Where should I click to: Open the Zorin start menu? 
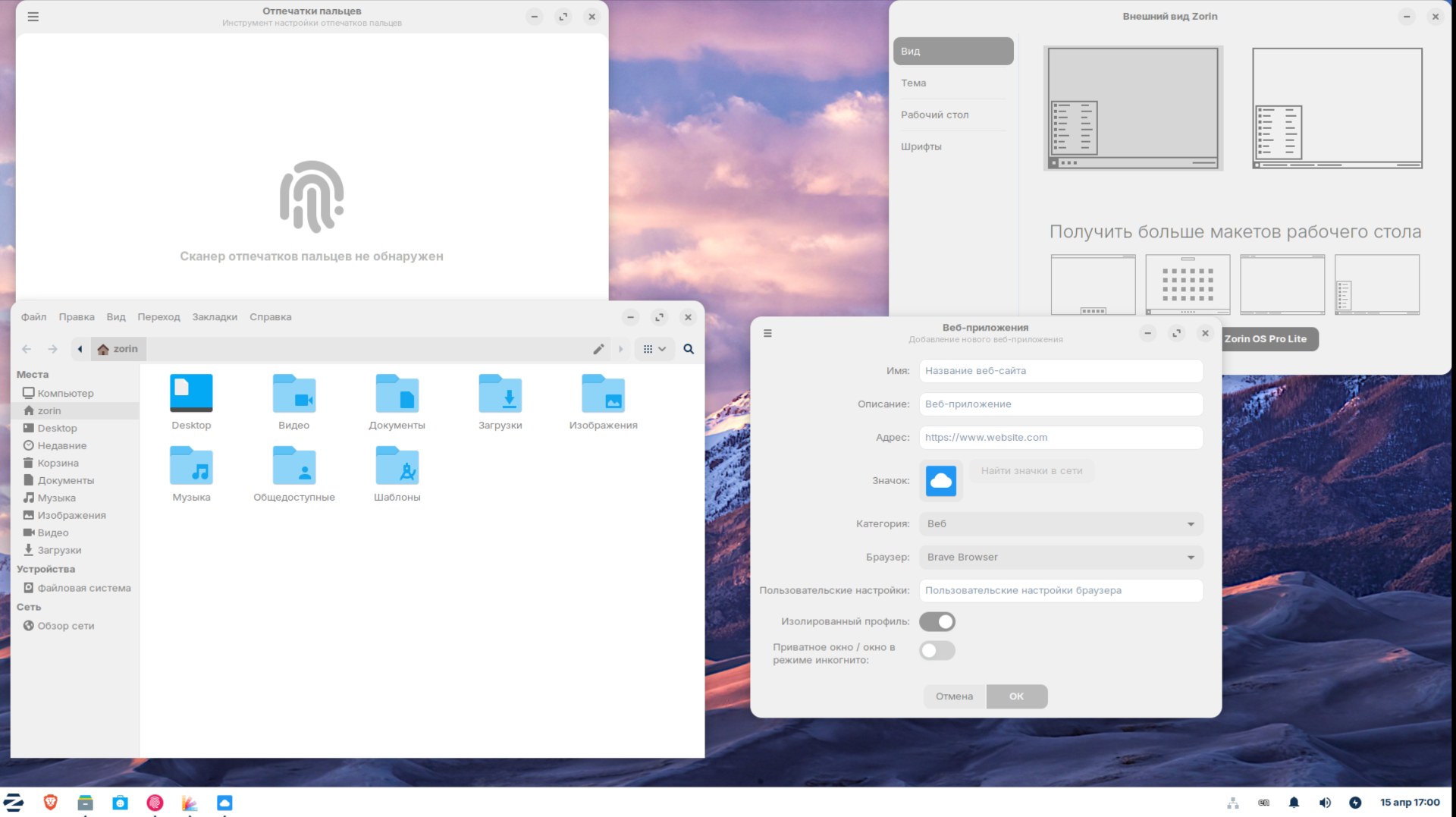tap(14, 803)
